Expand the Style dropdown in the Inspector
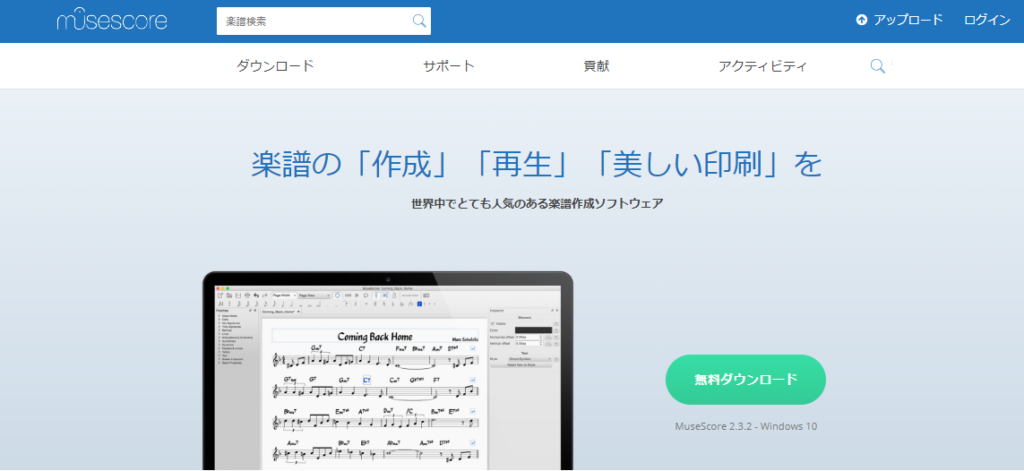 [530, 358]
